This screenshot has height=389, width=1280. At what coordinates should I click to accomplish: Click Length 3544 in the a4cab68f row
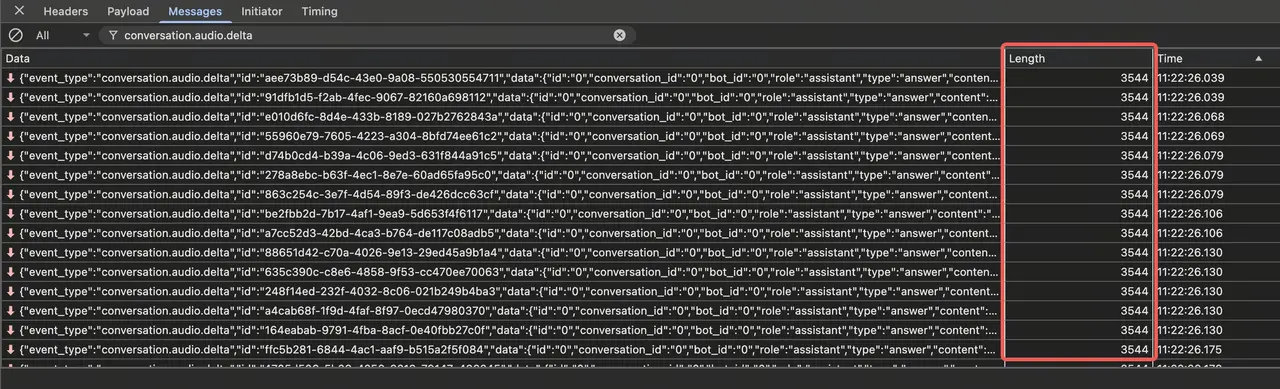point(1134,311)
